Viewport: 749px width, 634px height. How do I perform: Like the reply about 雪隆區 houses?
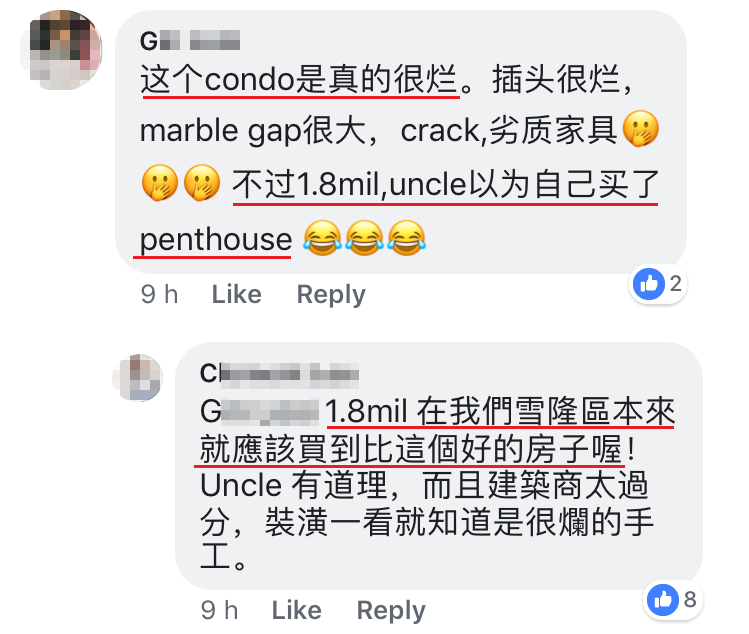pyautogui.click(x=297, y=610)
